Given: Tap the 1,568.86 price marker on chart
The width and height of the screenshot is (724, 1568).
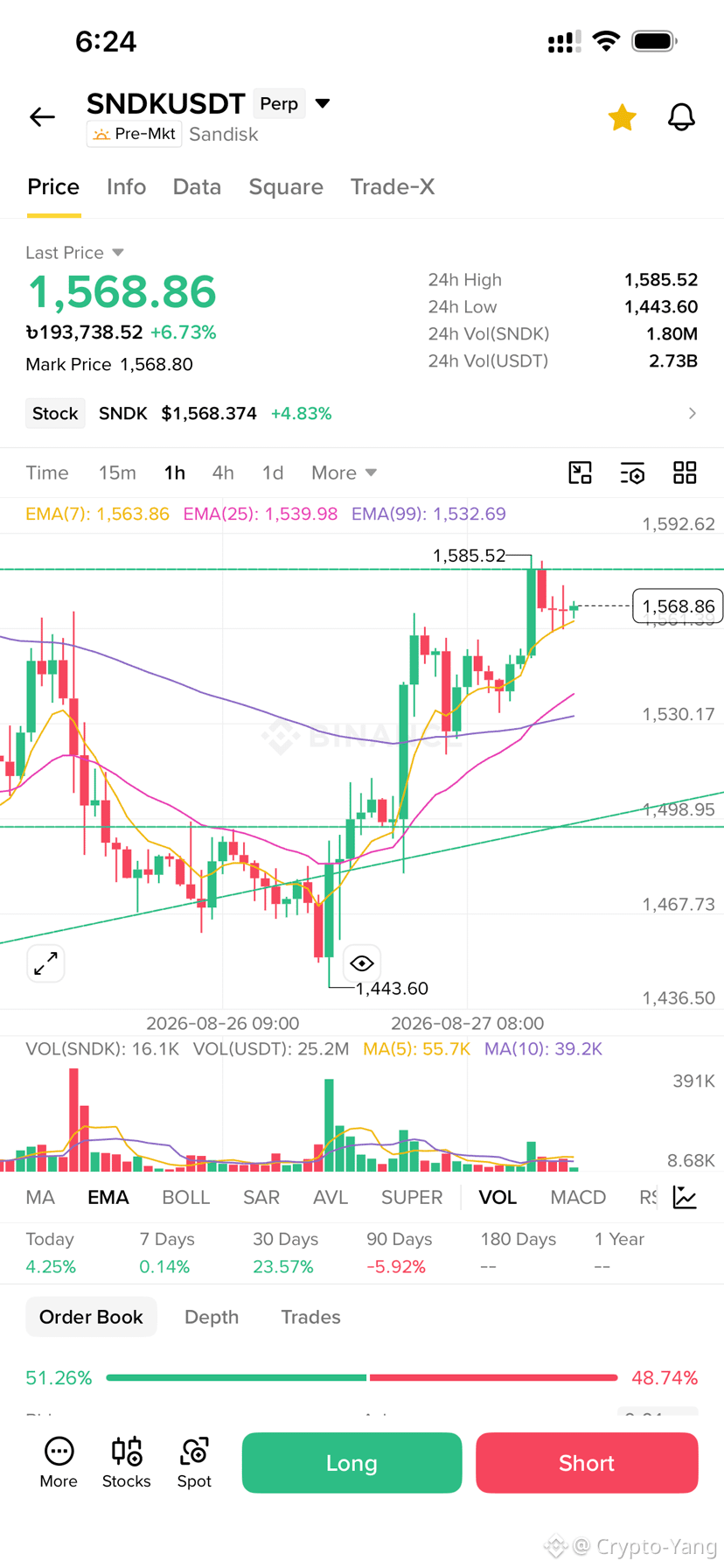Looking at the screenshot, I should (x=678, y=605).
